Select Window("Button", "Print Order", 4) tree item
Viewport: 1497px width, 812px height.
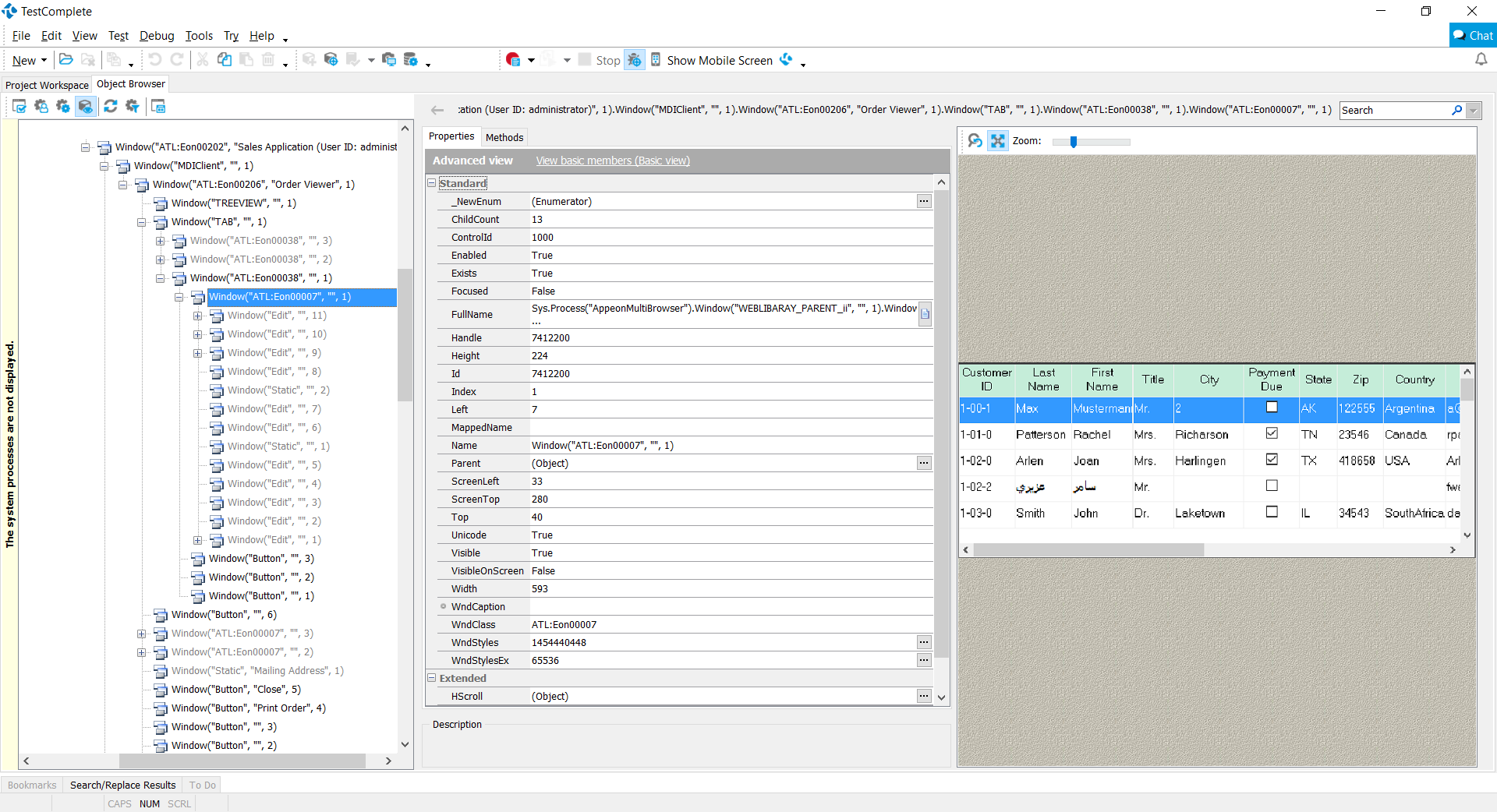[x=248, y=708]
